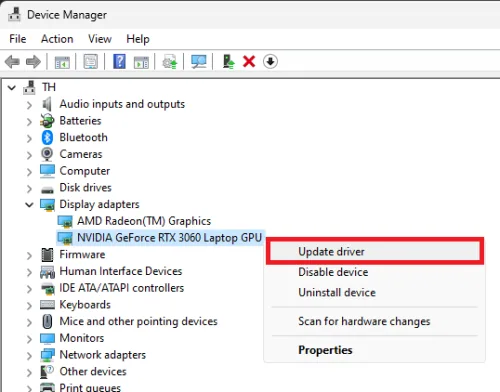
Task: Click Show/Hide Action Pane toolbar icon
Action: 141,62
